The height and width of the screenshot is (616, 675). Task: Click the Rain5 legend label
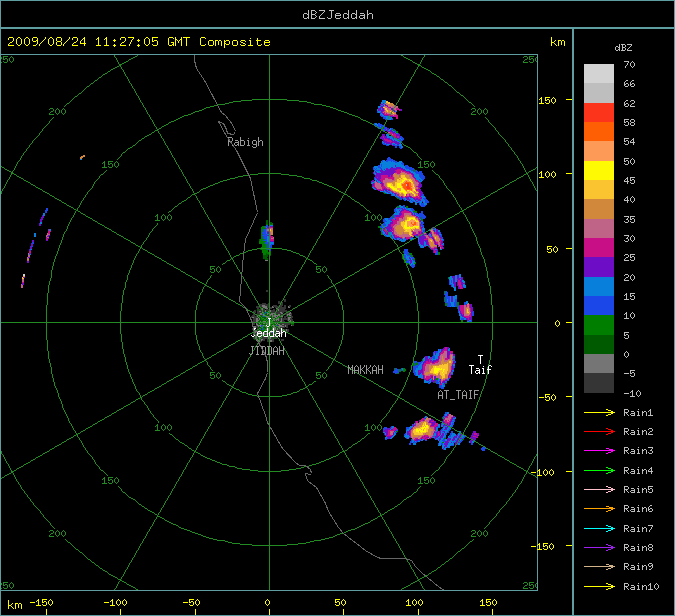[x=638, y=489]
